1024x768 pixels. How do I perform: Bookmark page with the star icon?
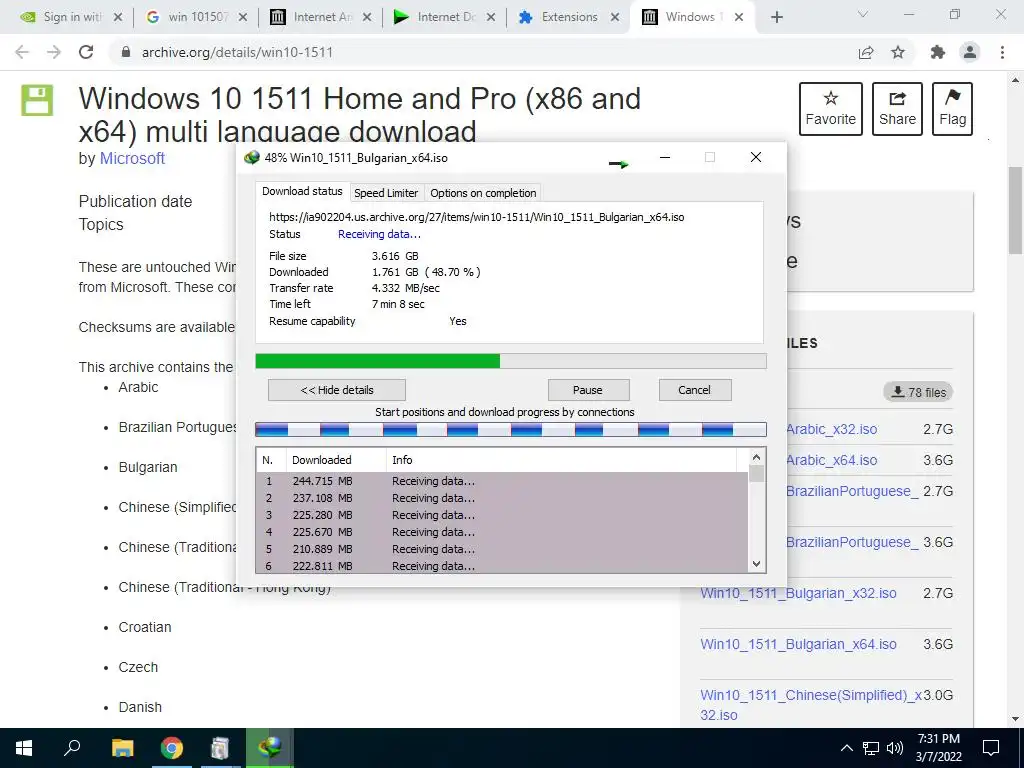(898, 52)
